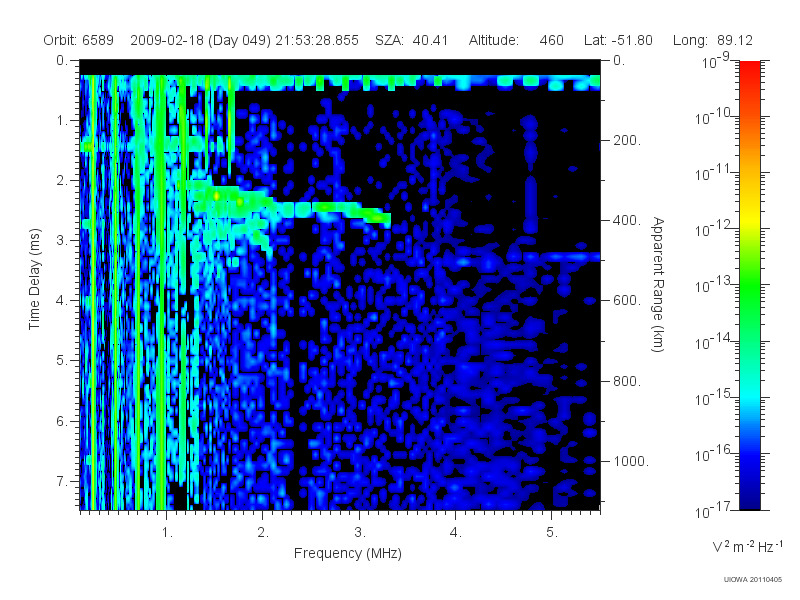This screenshot has height=600, width=800.
Task: Click the '3.' tick label on frequency axis
Action: (360, 533)
